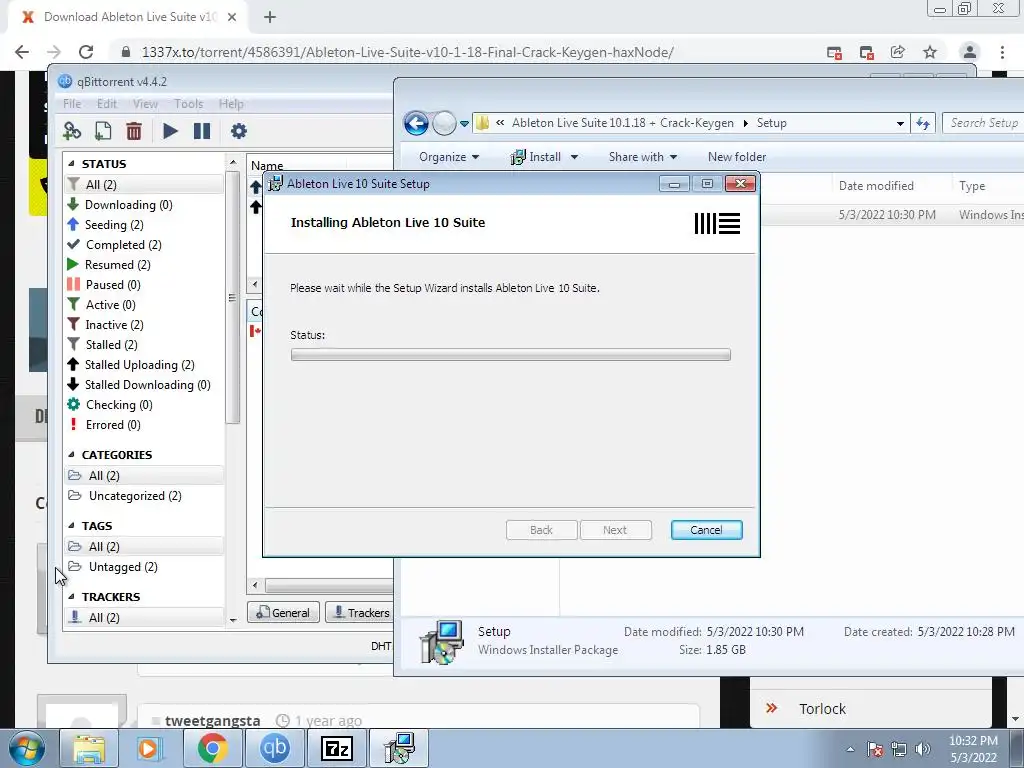Open the Help menu in qBittorrent
This screenshot has height=768, width=1024.
point(231,104)
